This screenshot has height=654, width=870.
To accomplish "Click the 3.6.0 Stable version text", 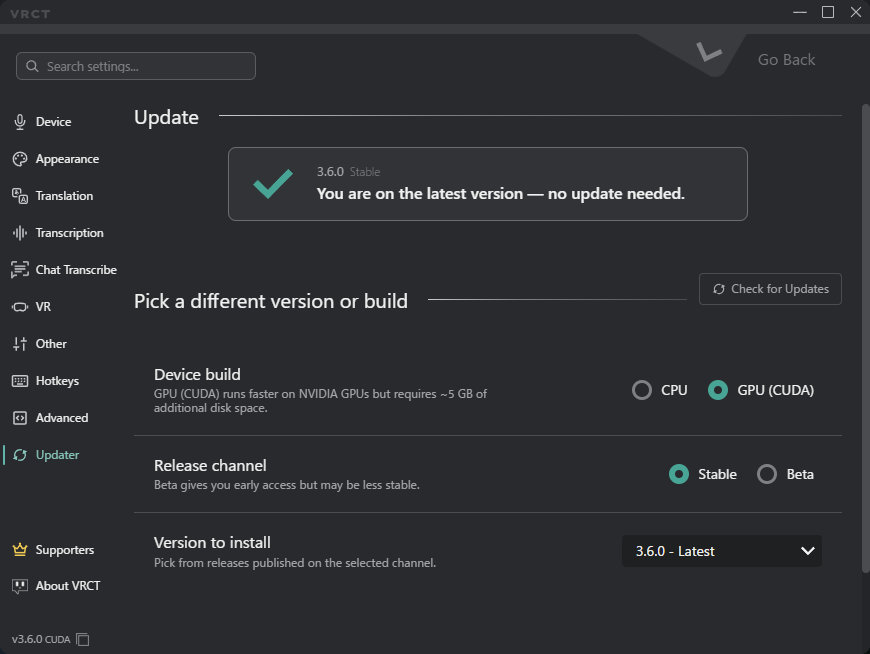I will pos(348,172).
